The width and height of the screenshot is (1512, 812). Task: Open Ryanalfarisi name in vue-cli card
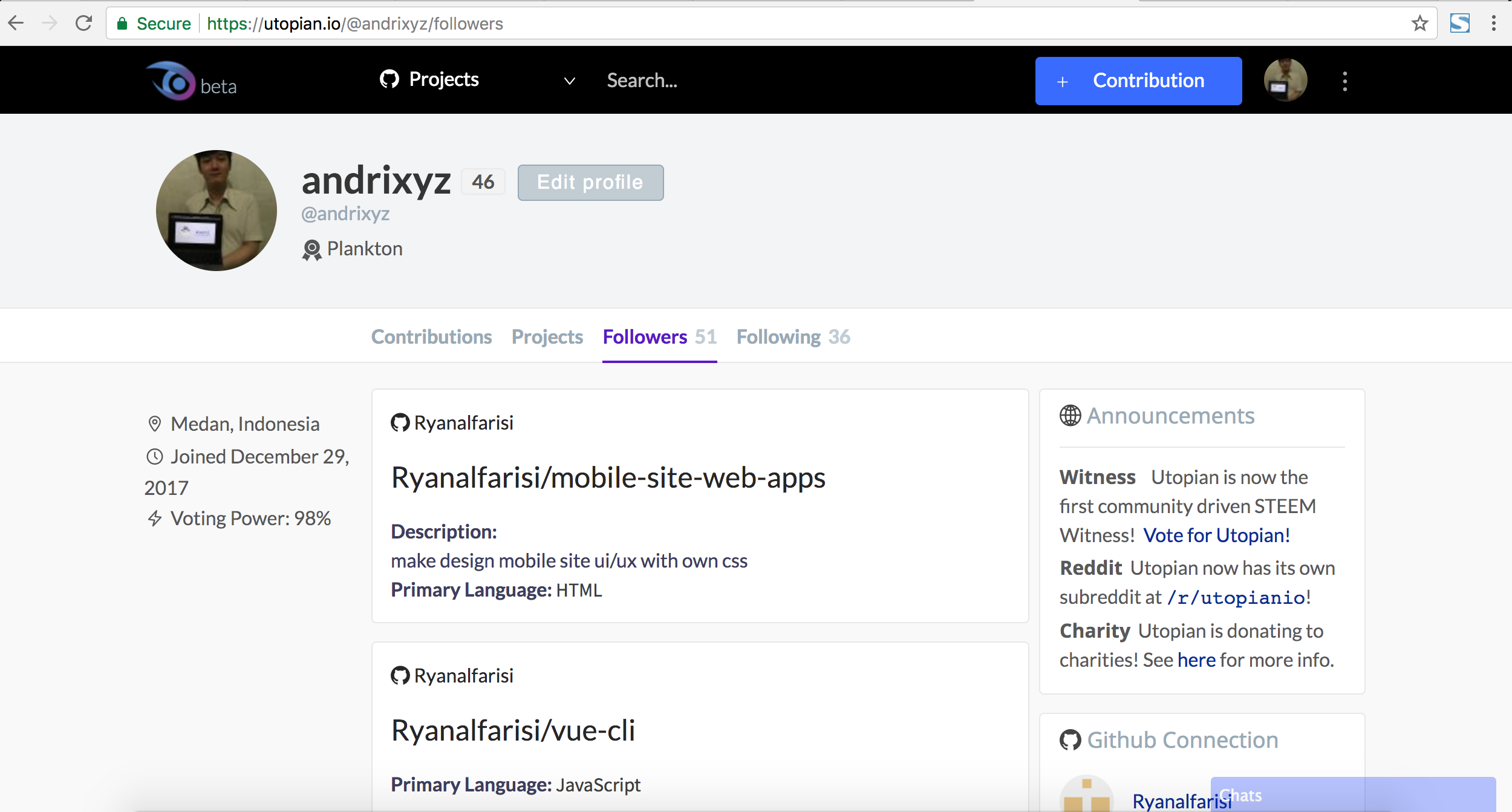point(463,675)
